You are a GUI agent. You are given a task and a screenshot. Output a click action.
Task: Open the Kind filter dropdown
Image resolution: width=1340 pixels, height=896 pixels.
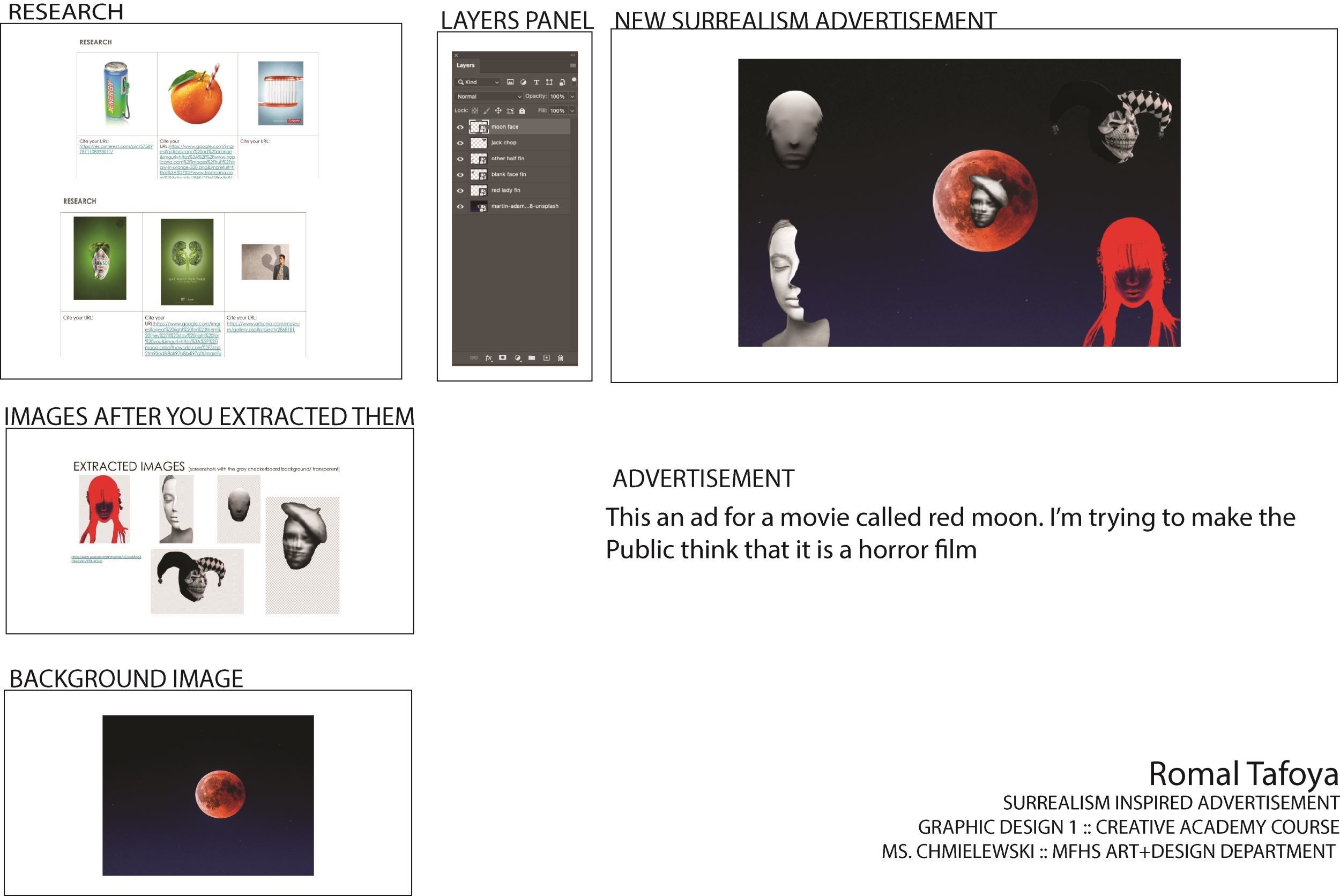478,83
